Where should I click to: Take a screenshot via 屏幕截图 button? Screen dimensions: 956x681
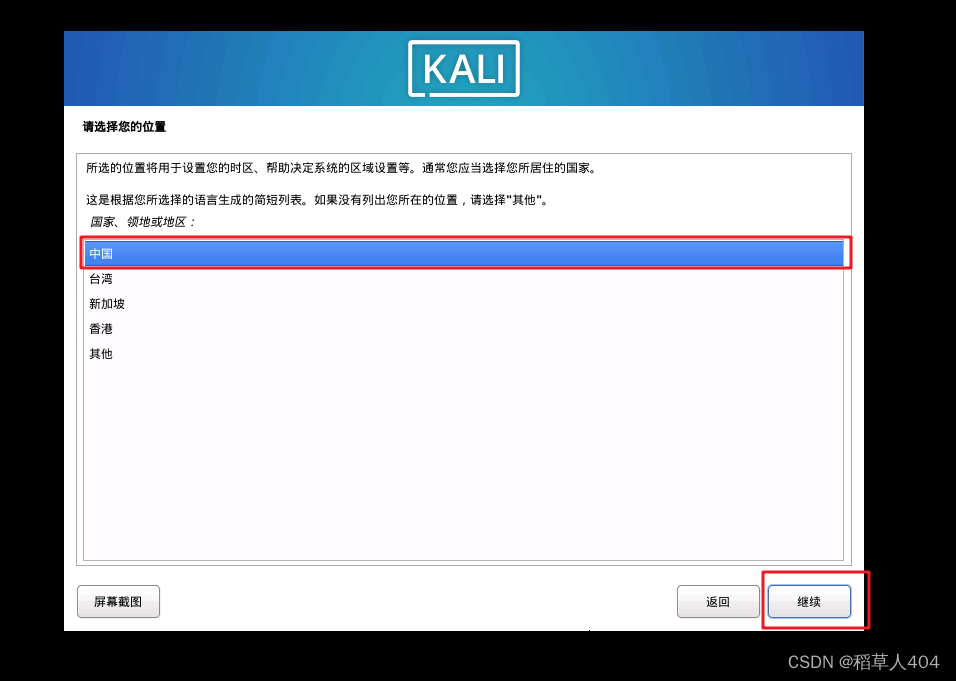[x=118, y=602]
